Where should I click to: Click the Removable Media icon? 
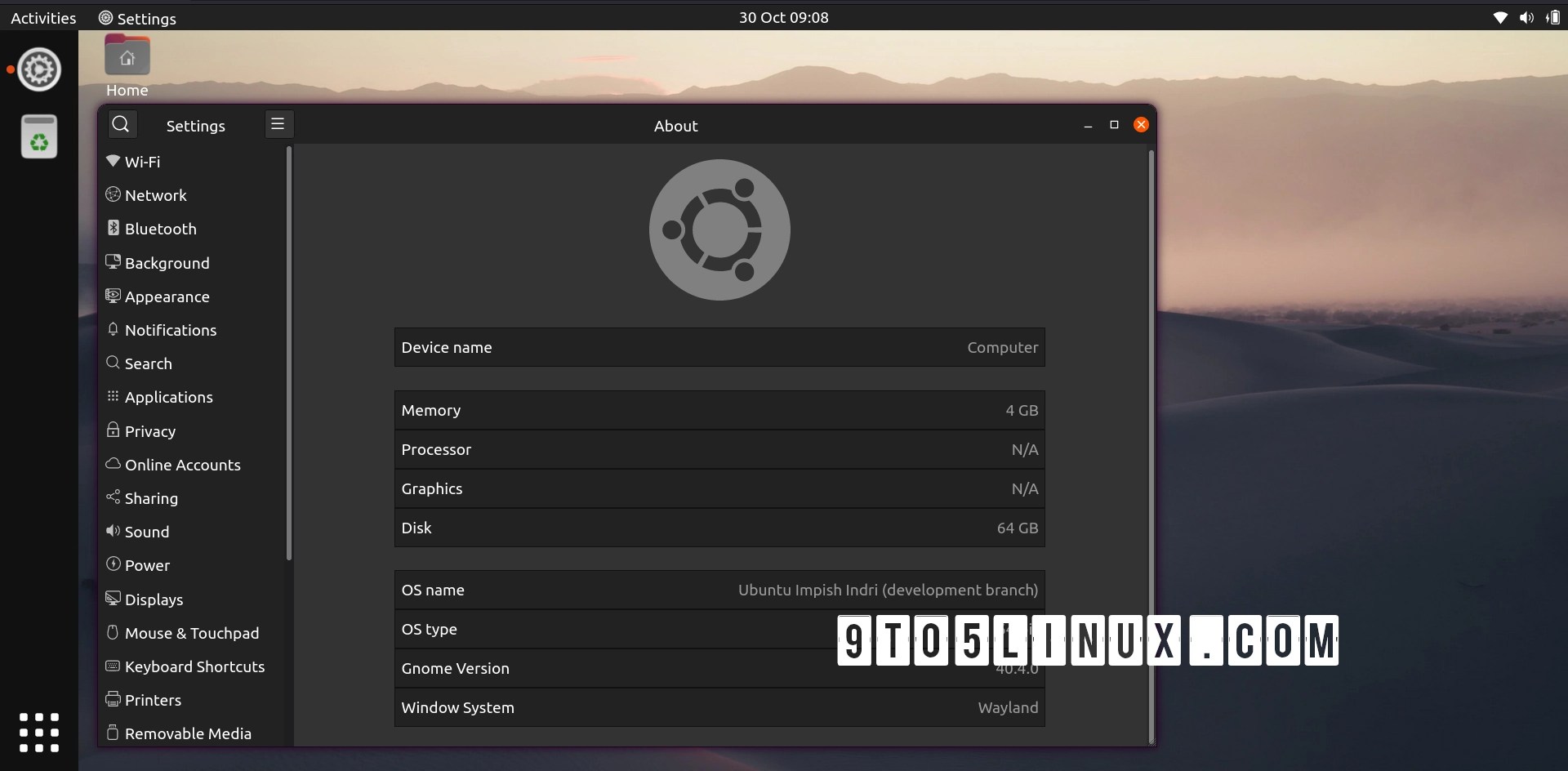tap(113, 733)
